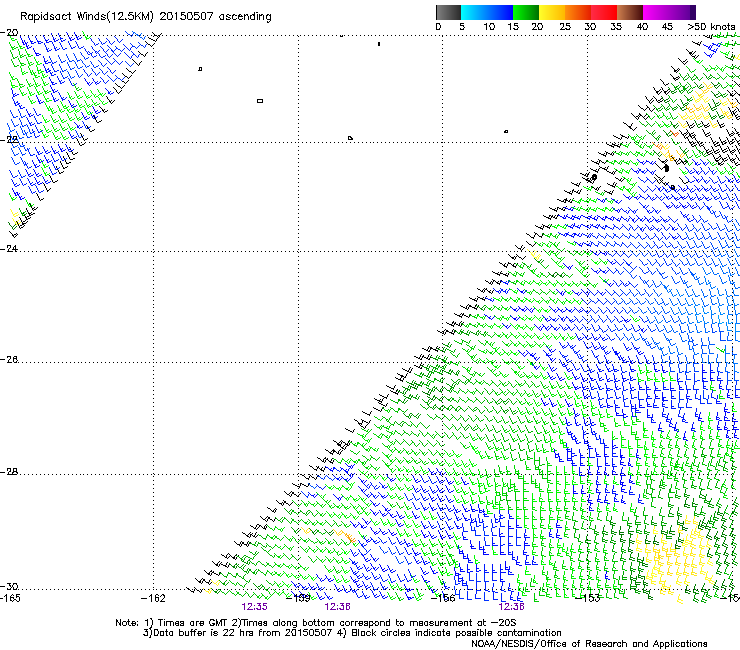
Task: Click the 'NOAA/NESDIS/Office of Research and Applications' credit
Action: coord(589,644)
